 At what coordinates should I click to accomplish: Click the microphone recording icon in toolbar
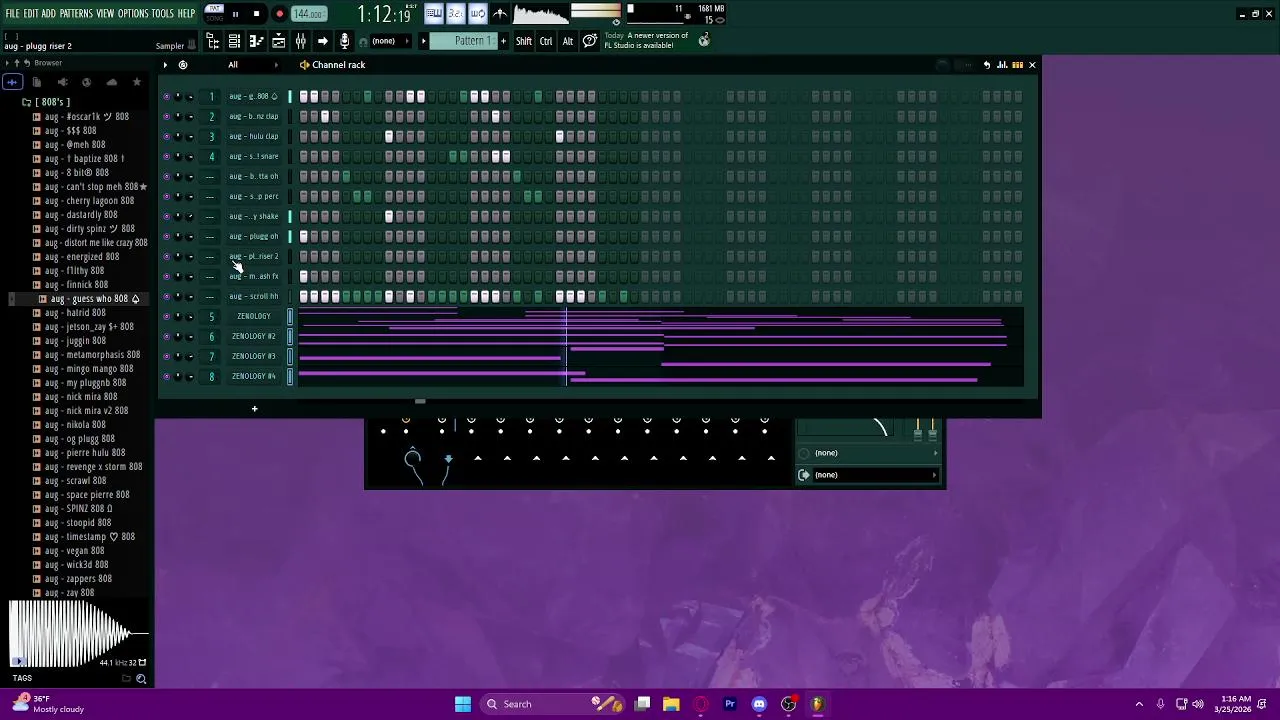pyautogui.click(x=344, y=41)
